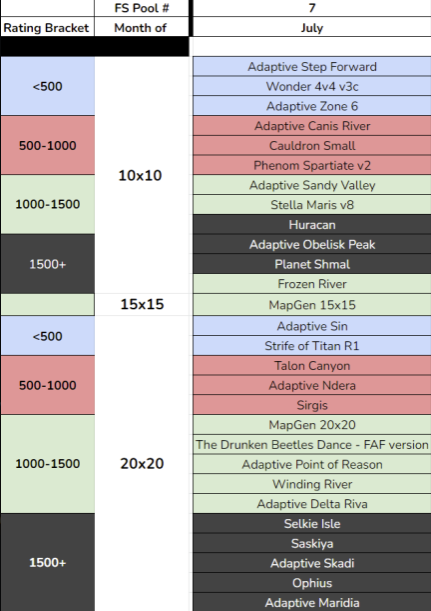Select the Huracan map cell
This screenshot has height=611, width=431.
coord(312,225)
